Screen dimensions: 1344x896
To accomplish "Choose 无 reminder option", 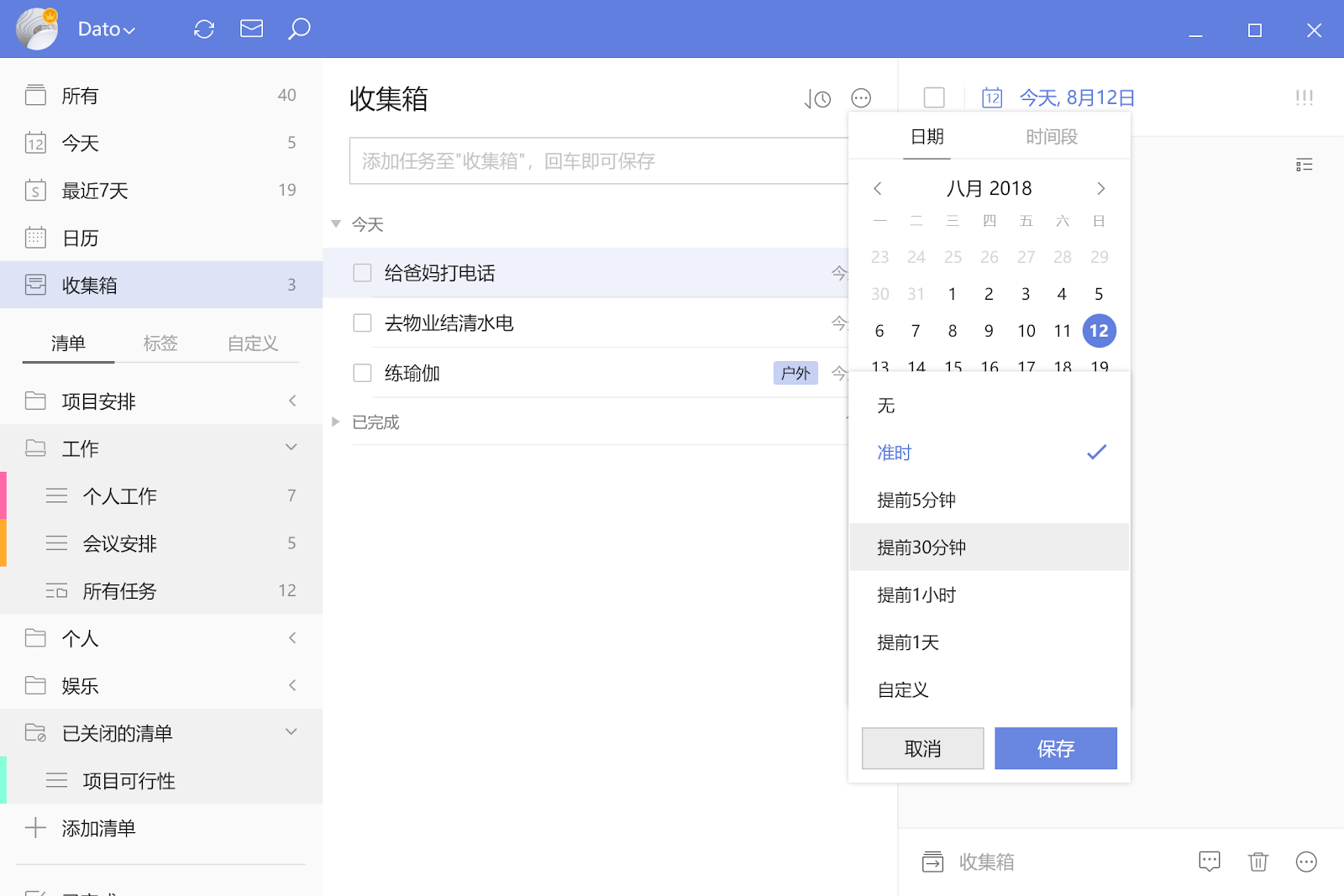I will tap(990, 406).
